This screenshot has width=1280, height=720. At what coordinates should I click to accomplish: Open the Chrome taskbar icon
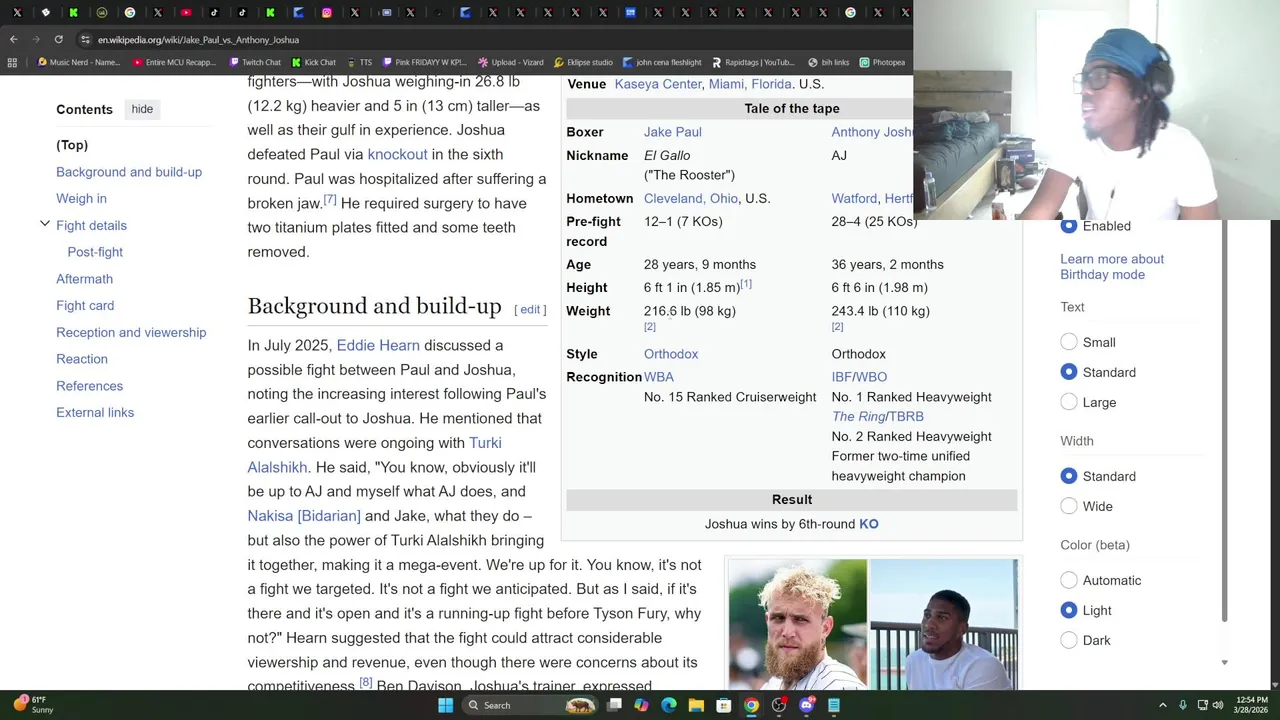pyautogui.click(x=751, y=705)
